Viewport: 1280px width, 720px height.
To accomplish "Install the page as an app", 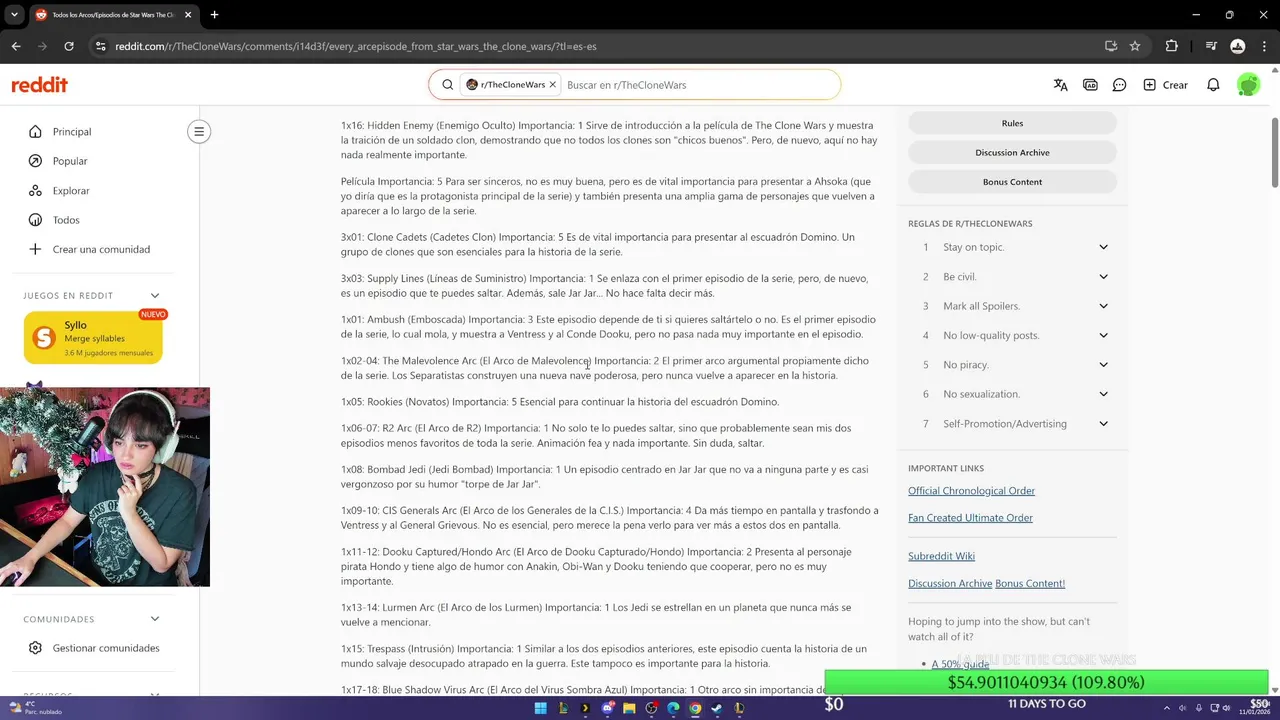I will (x=1111, y=46).
